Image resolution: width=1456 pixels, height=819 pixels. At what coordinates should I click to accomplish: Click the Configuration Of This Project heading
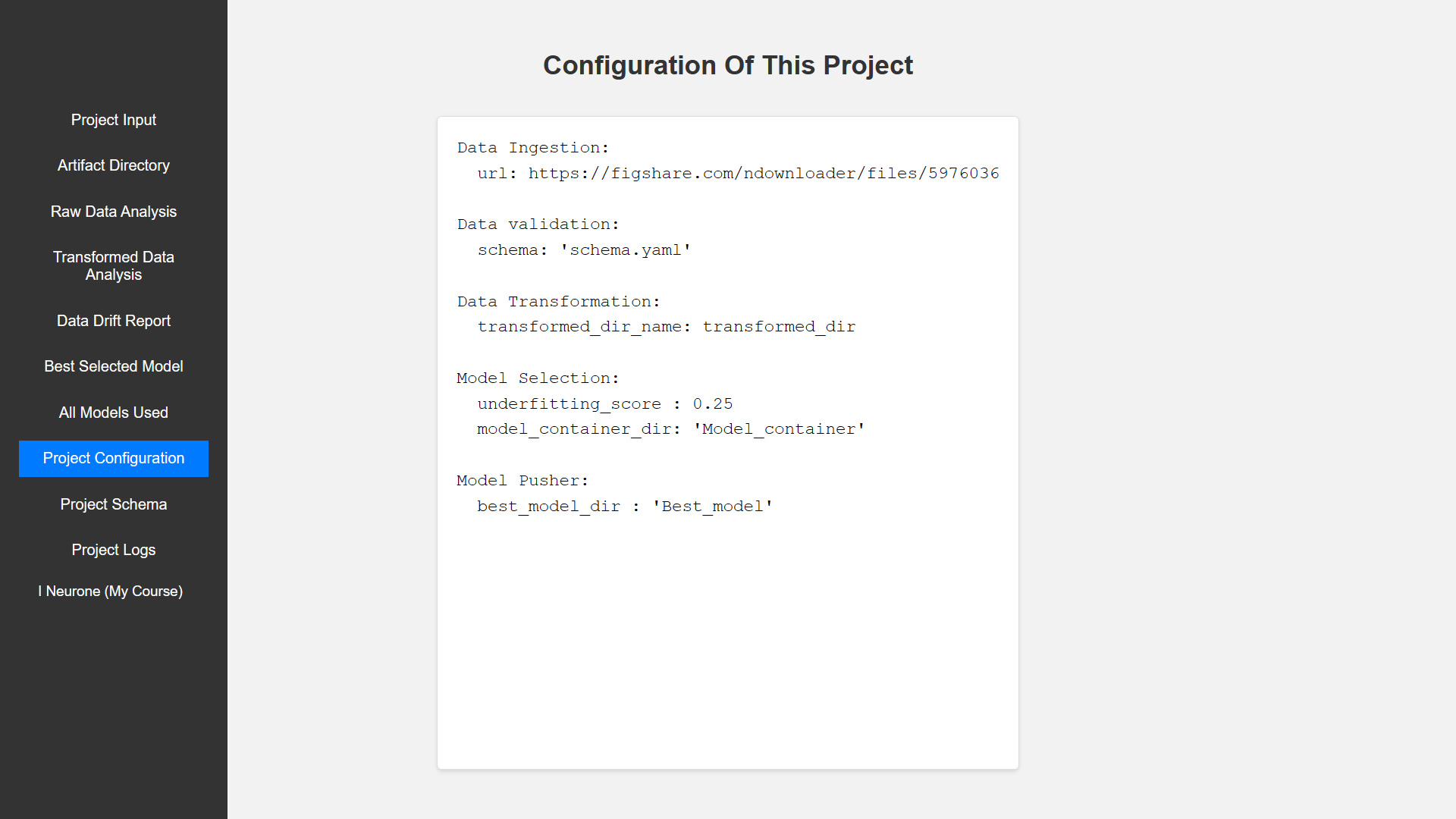click(727, 66)
